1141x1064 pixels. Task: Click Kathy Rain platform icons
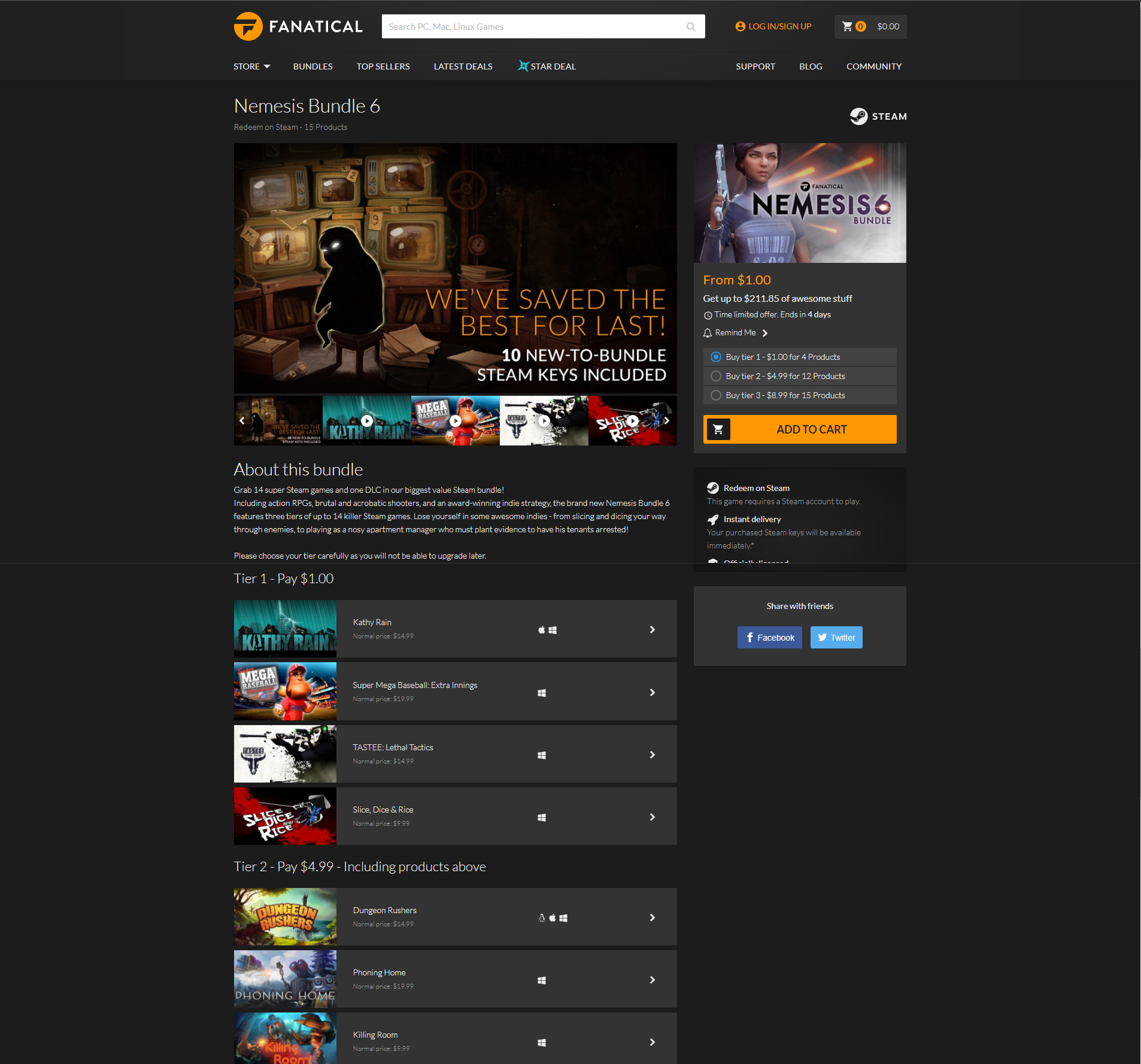pos(547,630)
